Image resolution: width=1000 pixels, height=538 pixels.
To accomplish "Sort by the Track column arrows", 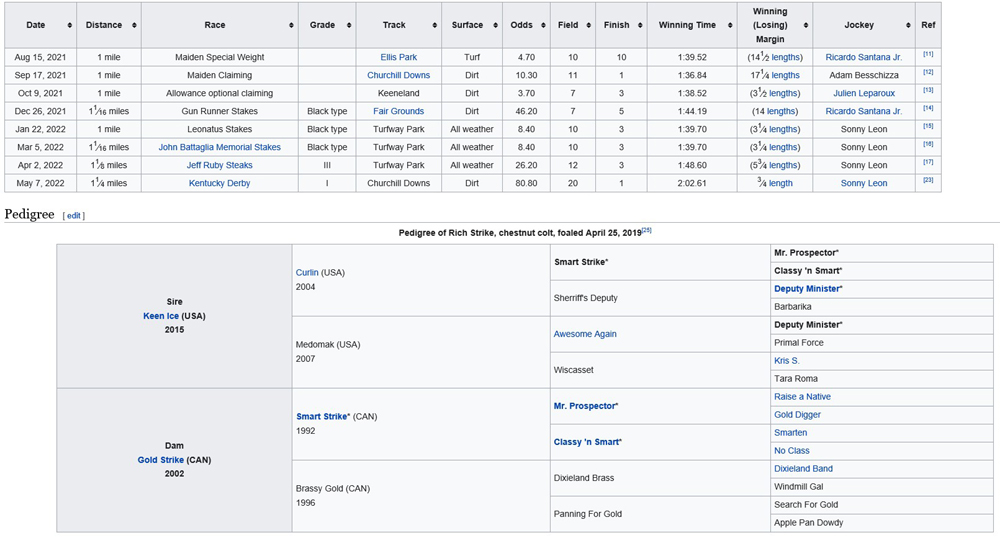I will coord(434,25).
